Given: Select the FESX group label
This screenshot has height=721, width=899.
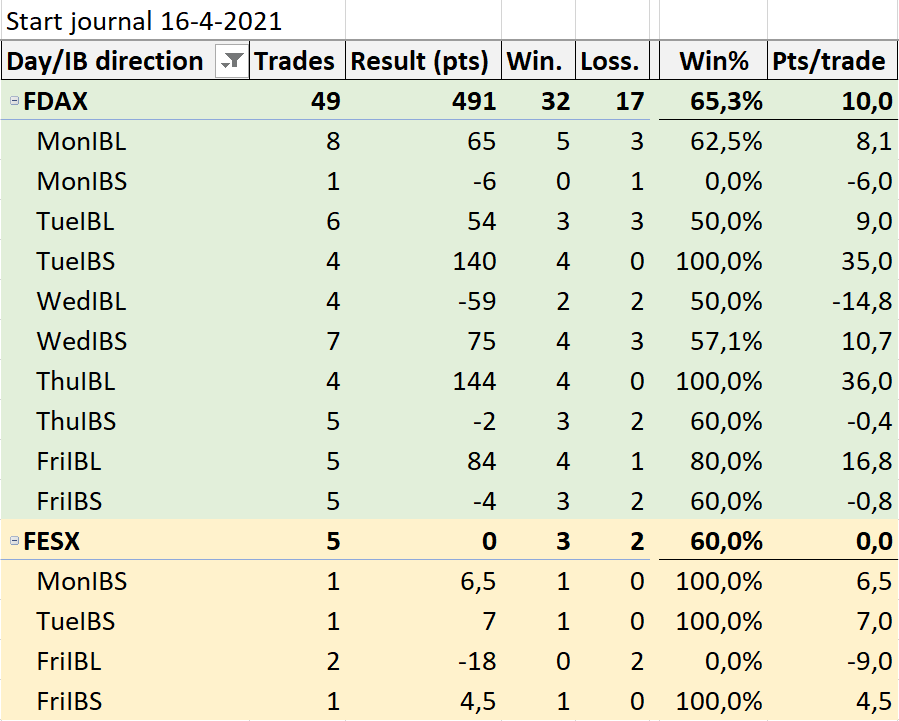Looking at the screenshot, I should 52,540.
